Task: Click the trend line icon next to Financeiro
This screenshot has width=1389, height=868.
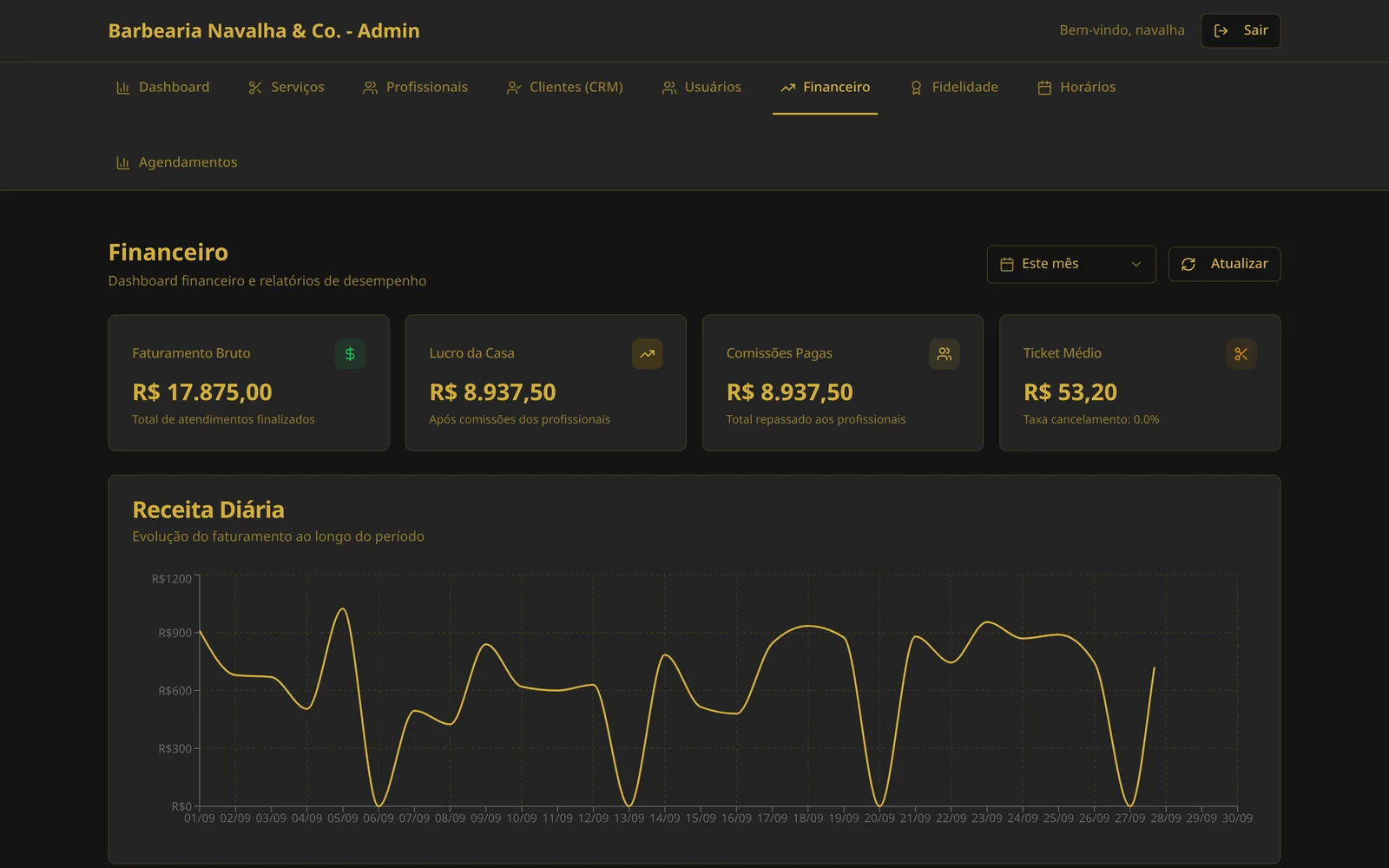Action: point(787,88)
